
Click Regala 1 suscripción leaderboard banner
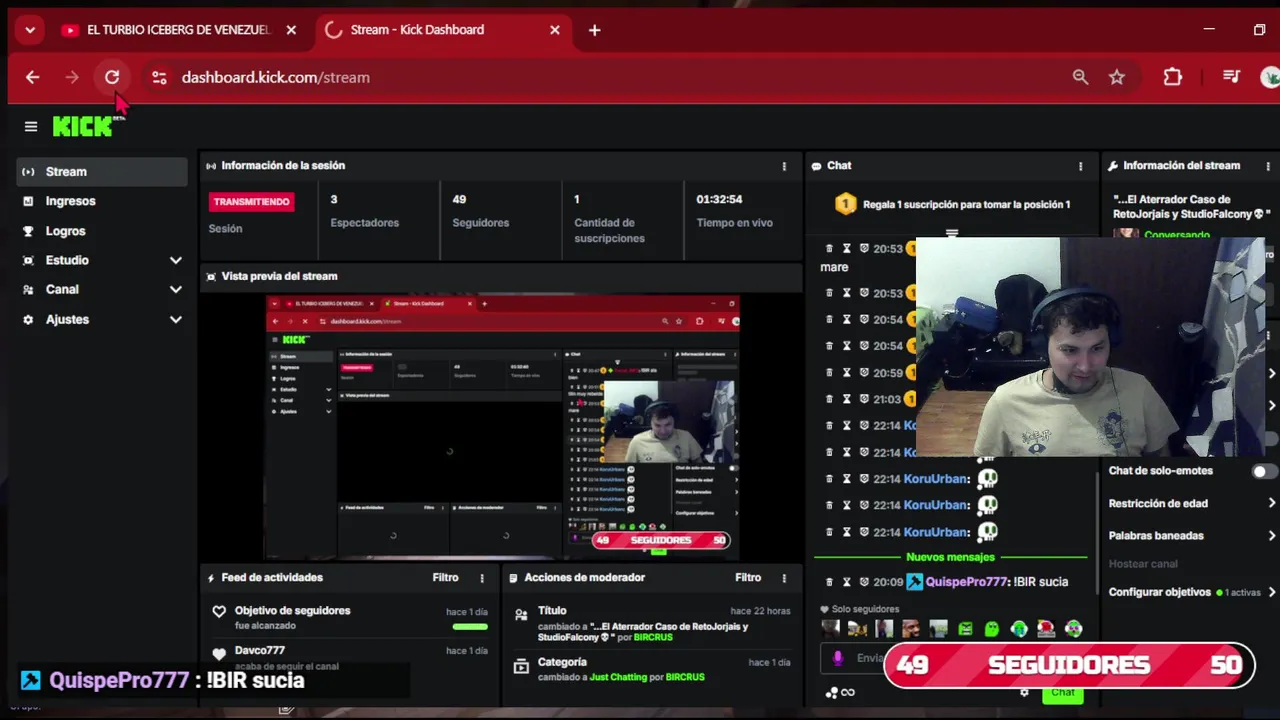click(x=953, y=204)
